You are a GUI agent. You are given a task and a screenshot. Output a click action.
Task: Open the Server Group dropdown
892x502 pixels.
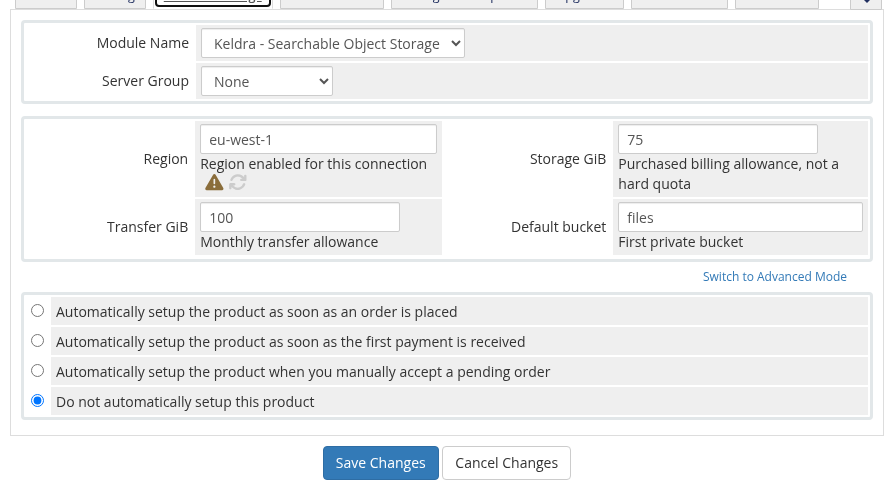[x=267, y=81]
